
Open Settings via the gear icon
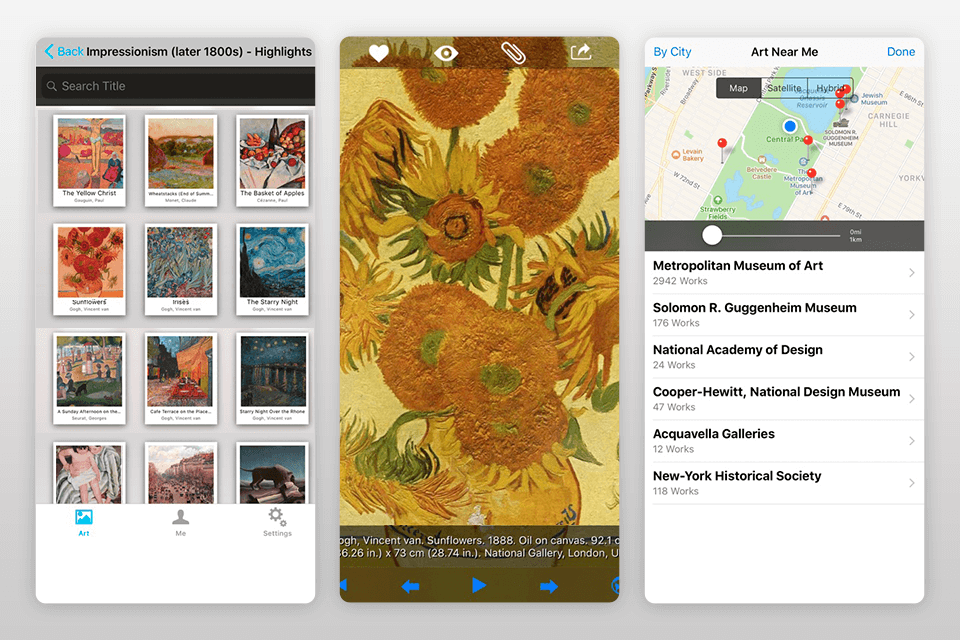point(277,517)
